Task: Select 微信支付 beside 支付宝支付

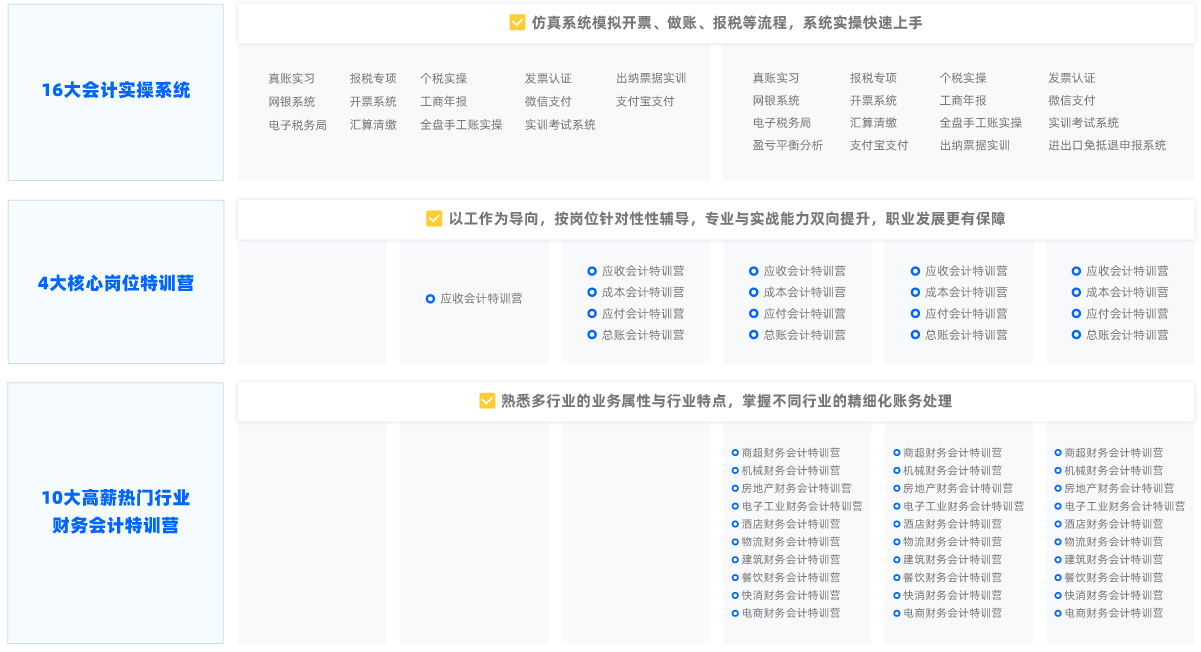Action: [548, 101]
